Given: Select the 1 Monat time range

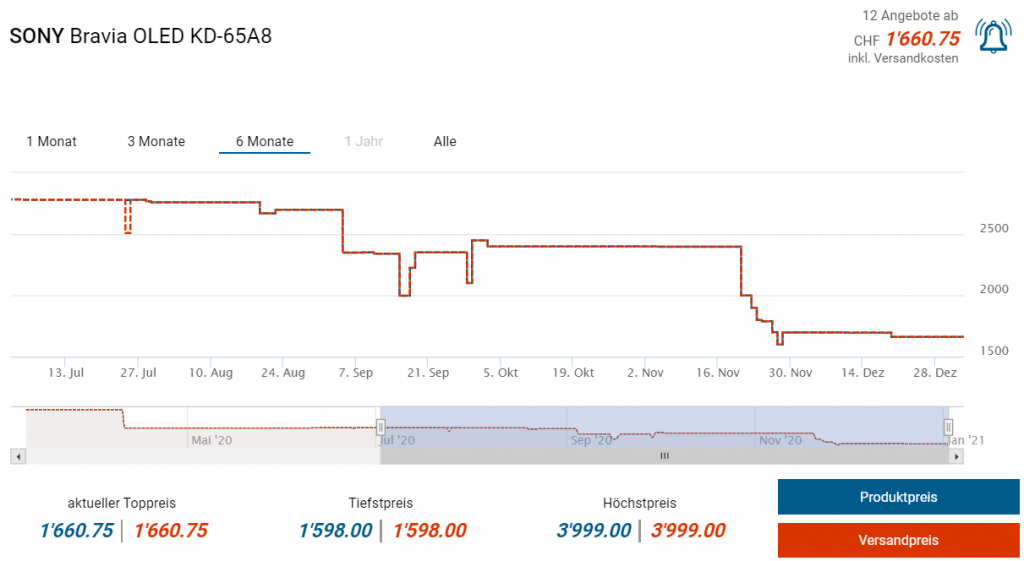Looking at the screenshot, I should 51,142.
